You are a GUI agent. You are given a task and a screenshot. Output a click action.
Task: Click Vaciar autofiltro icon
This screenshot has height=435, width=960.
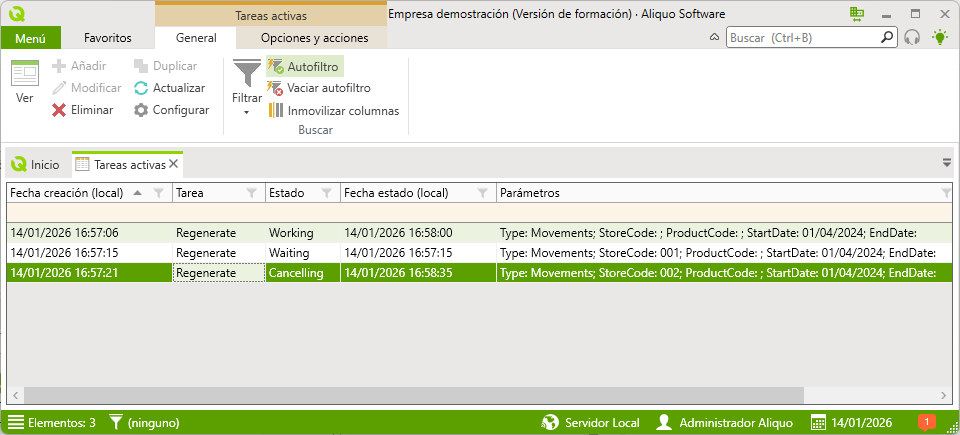pyautogui.click(x=275, y=88)
